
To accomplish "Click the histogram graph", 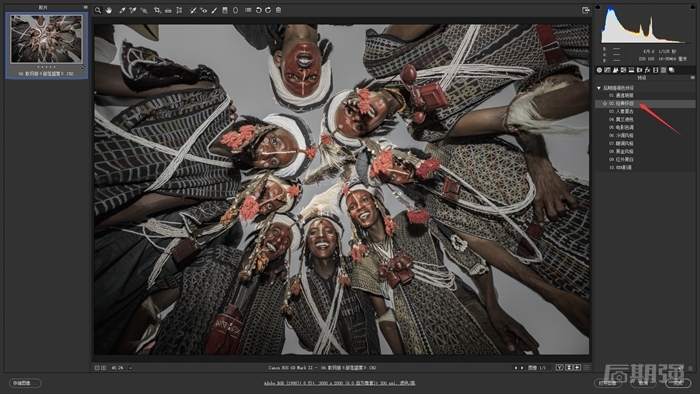I will (x=646, y=25).
